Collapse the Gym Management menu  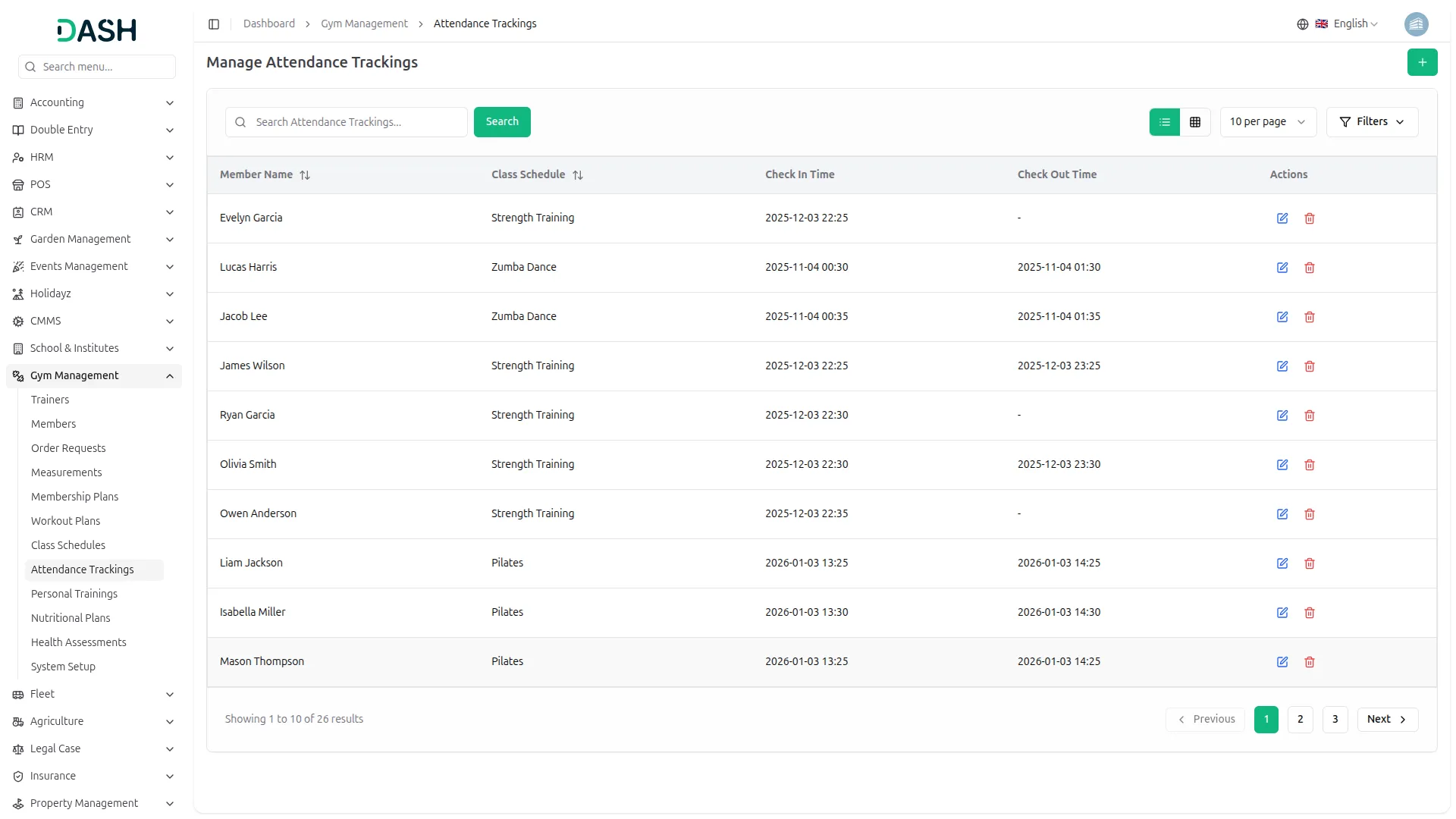point(94,375)
